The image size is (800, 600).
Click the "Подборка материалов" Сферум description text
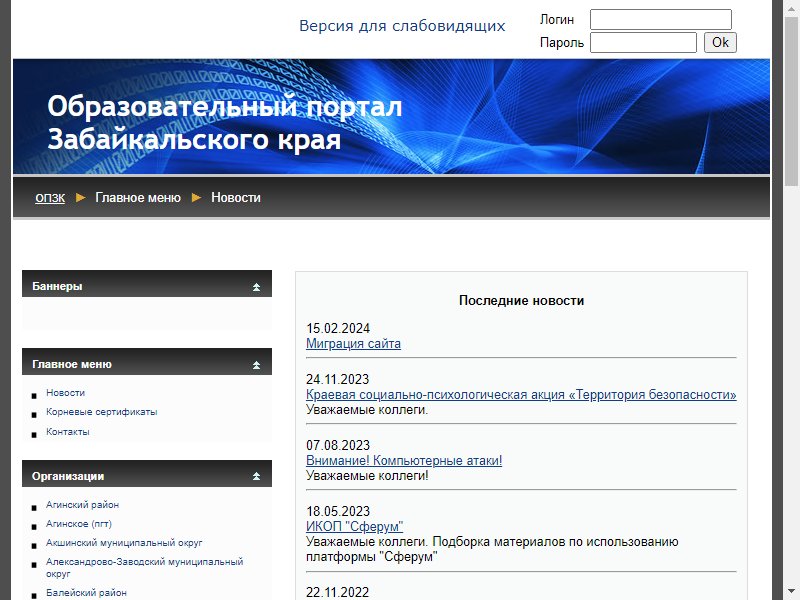coord(492,549)
